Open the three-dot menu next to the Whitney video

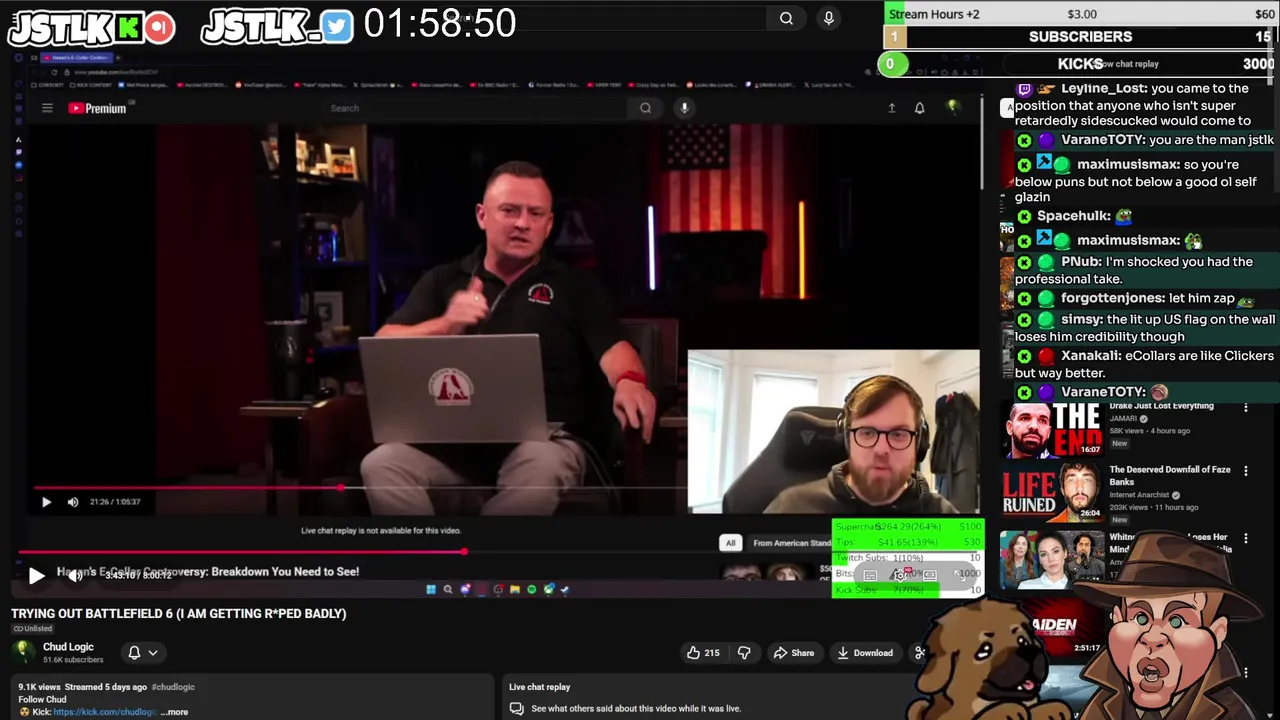tap(1245, 538)
